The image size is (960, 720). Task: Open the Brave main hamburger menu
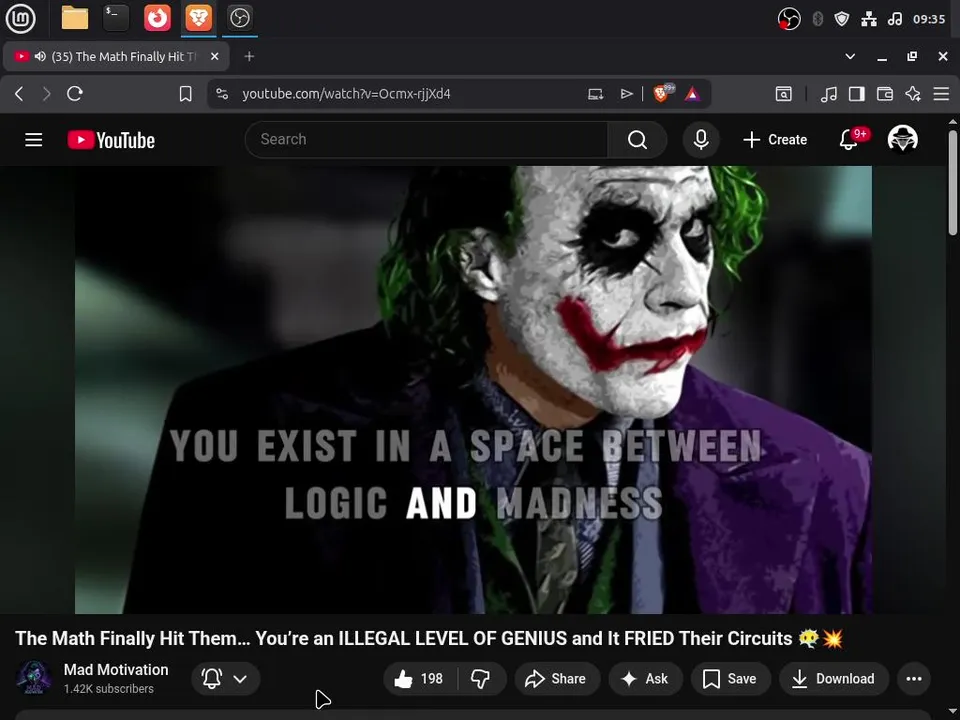click(x=941, y=94)
